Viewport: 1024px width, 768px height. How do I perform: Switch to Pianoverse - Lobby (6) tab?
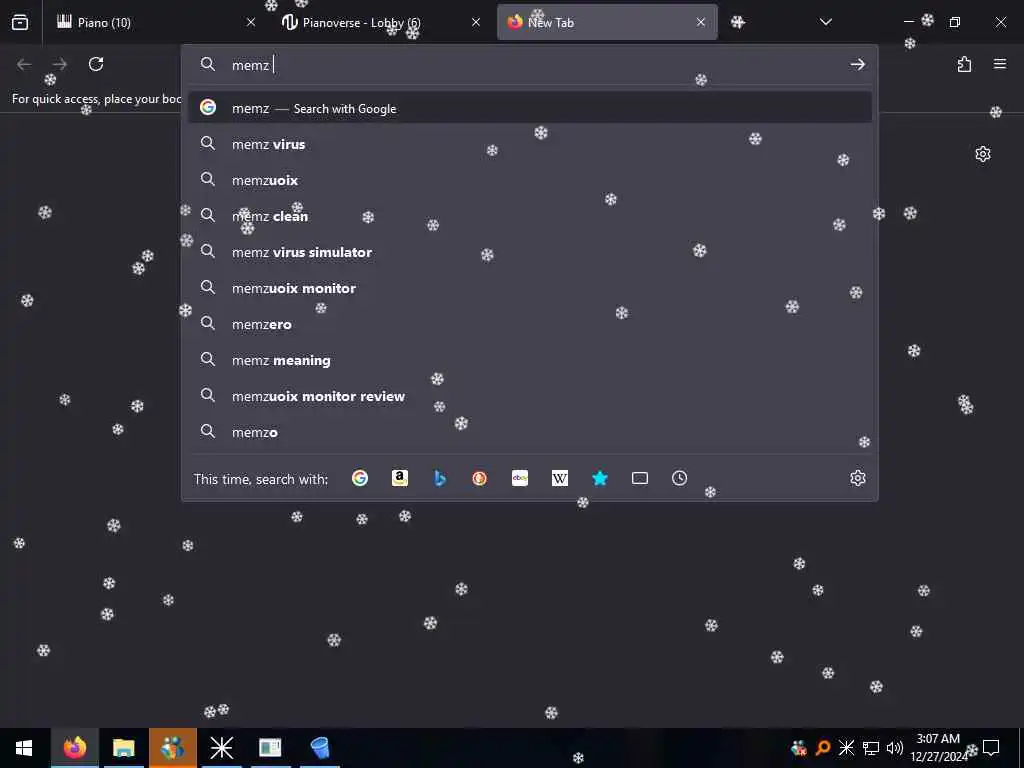click(x=380, y=22)
